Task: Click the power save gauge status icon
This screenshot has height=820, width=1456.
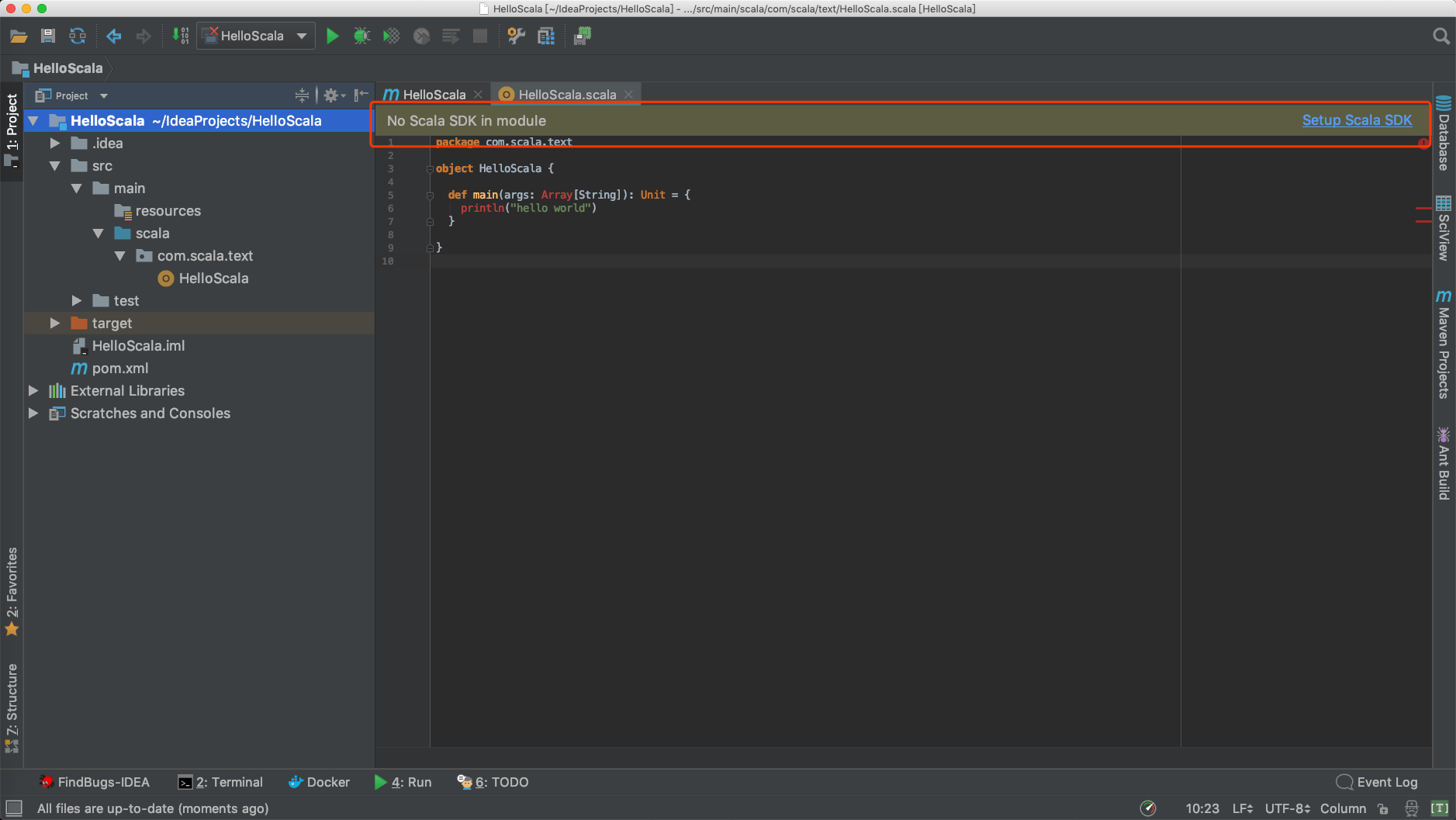Action: click(1148, 808)
